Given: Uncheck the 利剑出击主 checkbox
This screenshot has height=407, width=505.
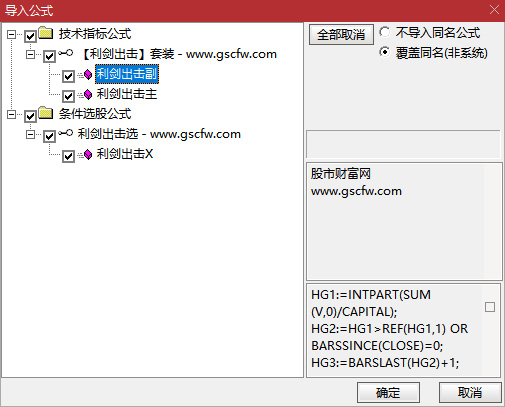Looking at the screenshot, I should click(x=68, y=96).
